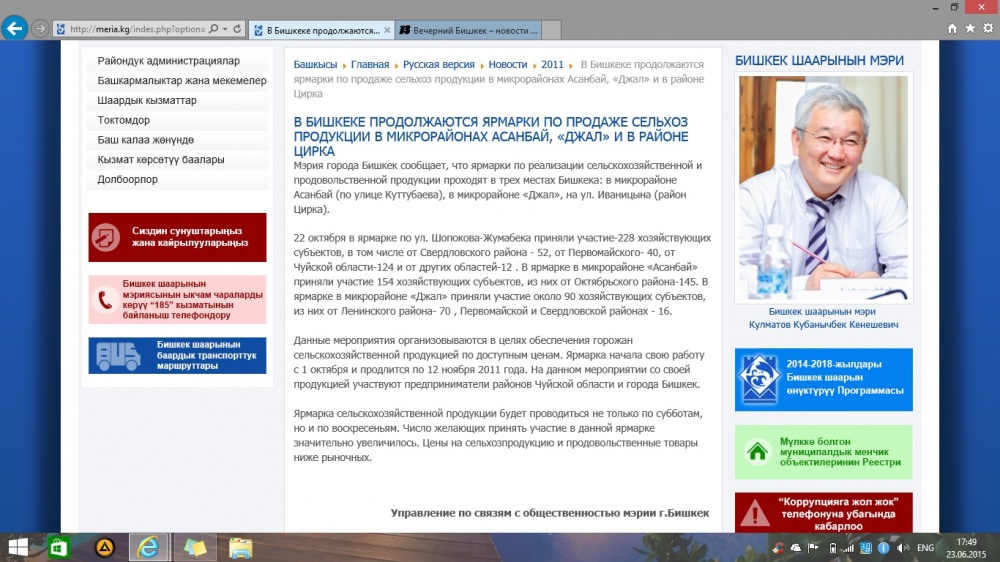
Task: Refresh the page with the reload icon
Action: (x=237, y=29)
